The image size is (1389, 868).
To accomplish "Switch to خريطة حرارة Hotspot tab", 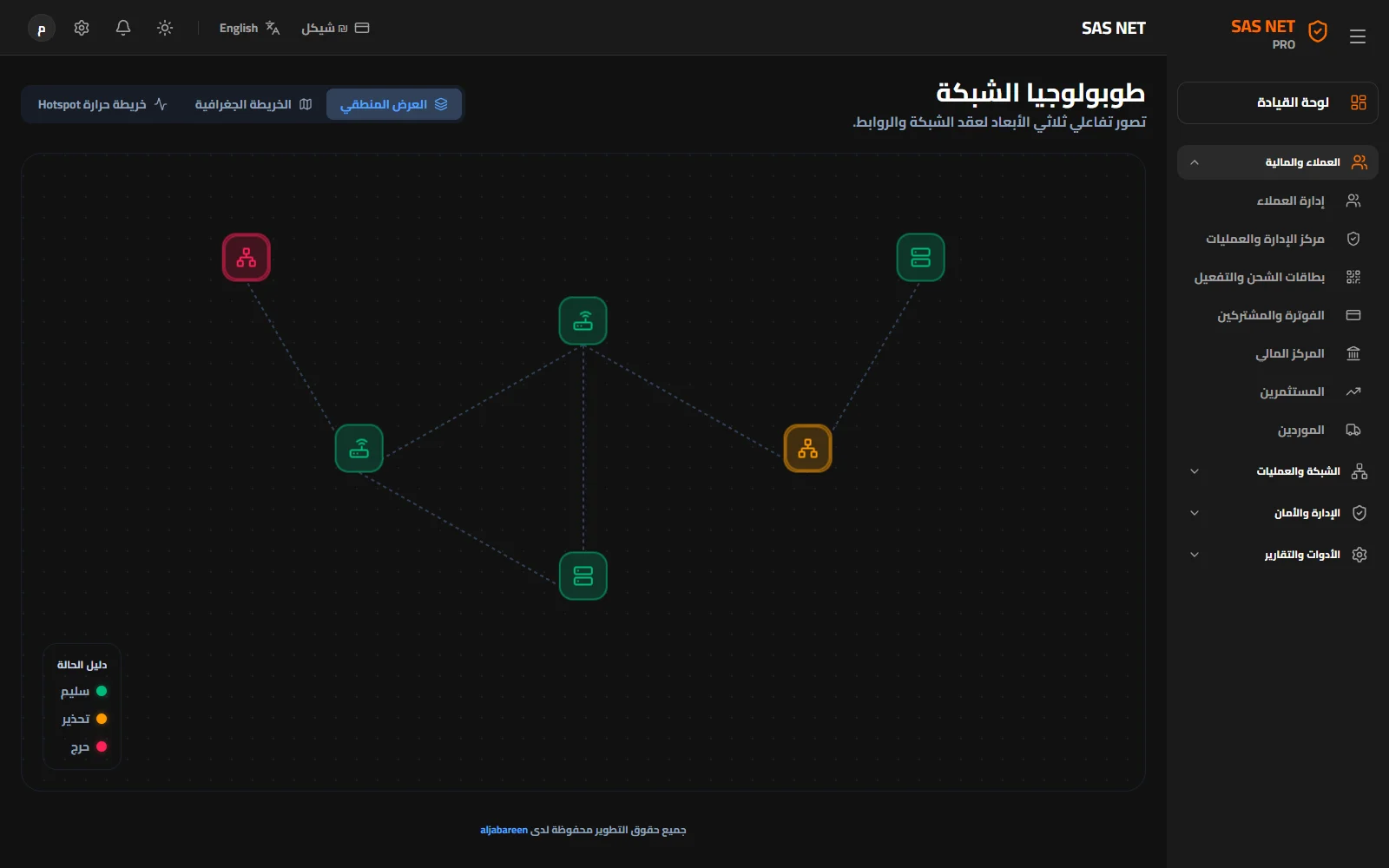I will pyautogui.click(x=102, y=104).
